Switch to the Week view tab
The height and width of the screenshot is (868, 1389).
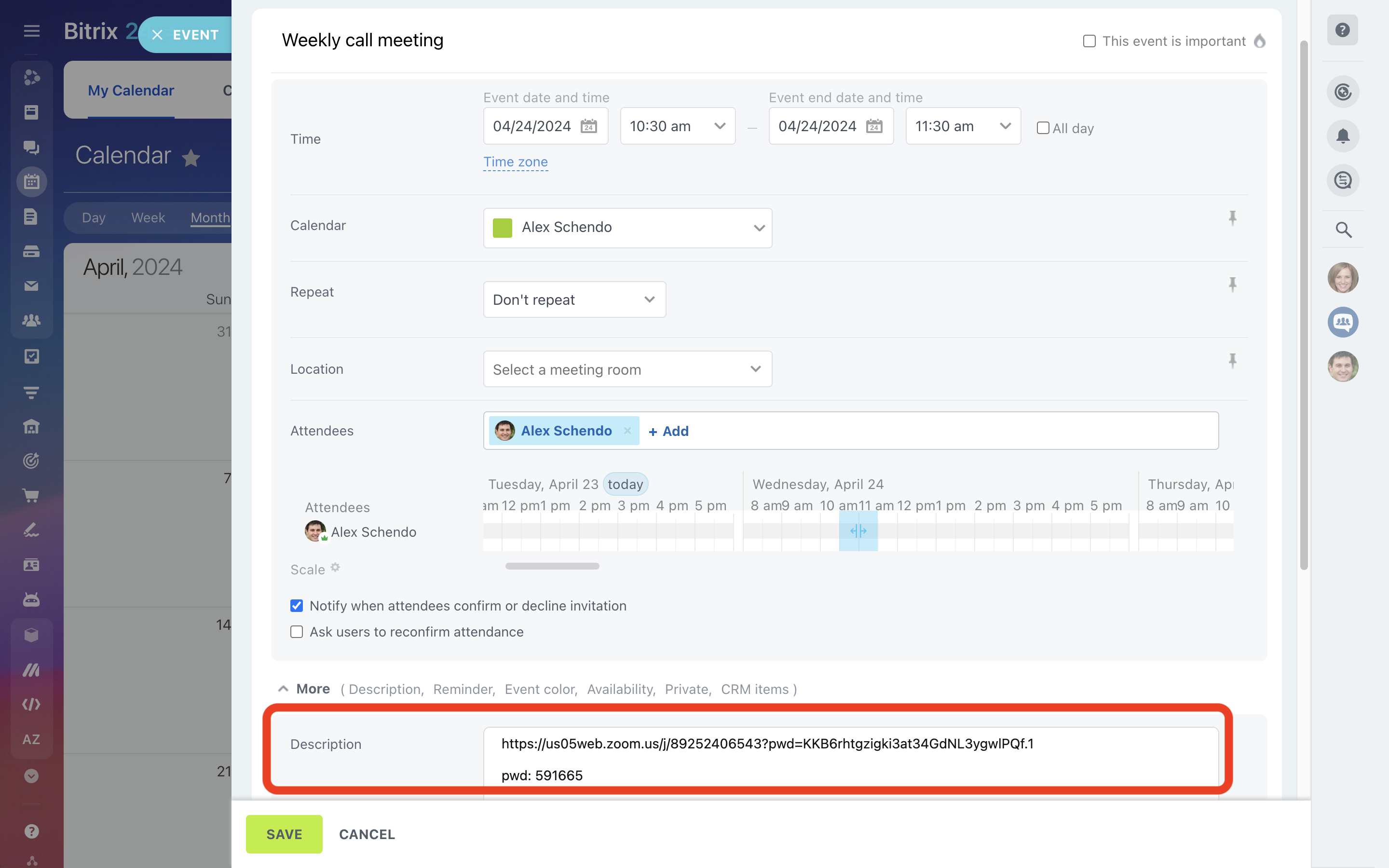coord(148,217)
